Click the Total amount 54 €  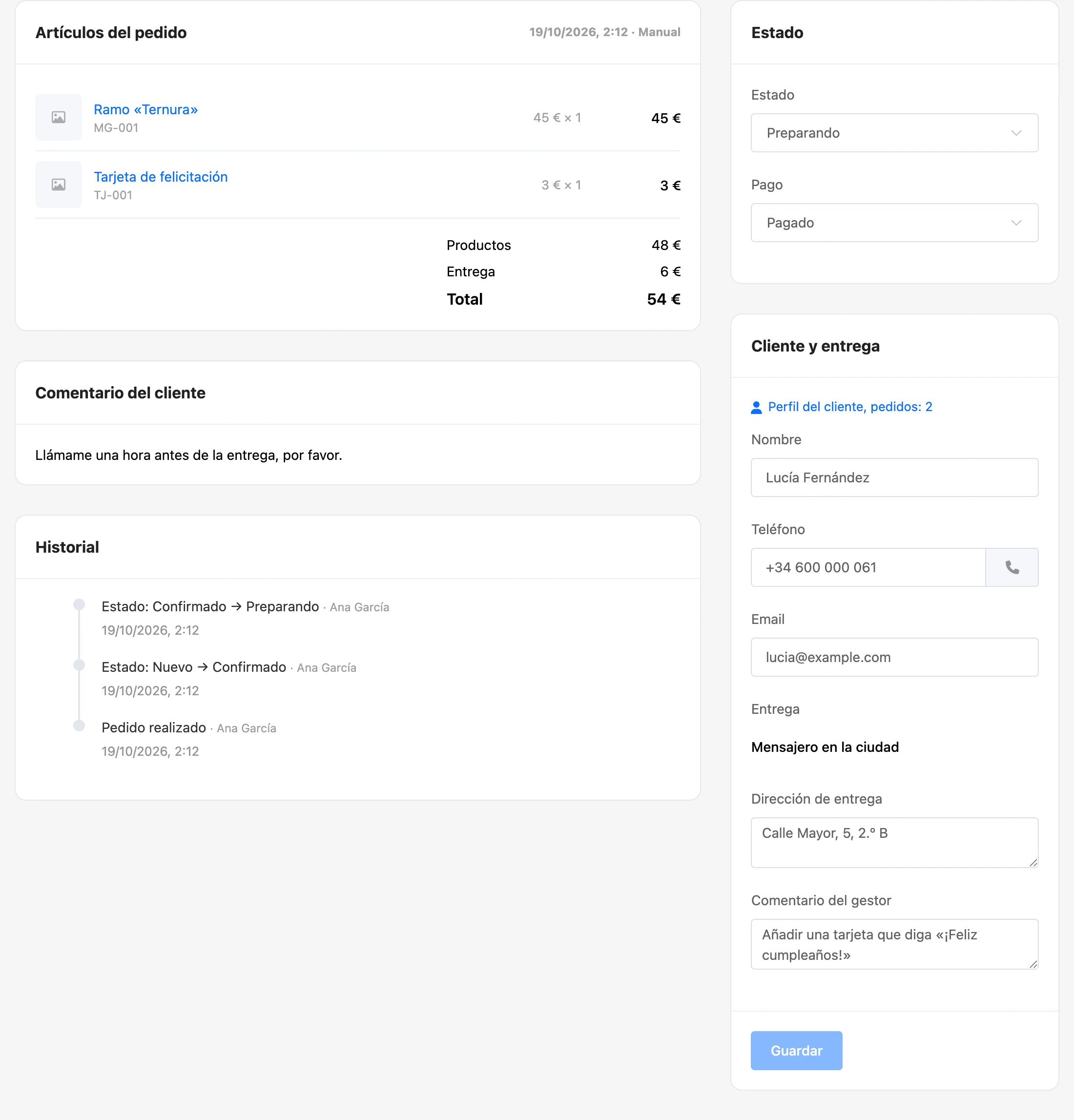point(663,299)
